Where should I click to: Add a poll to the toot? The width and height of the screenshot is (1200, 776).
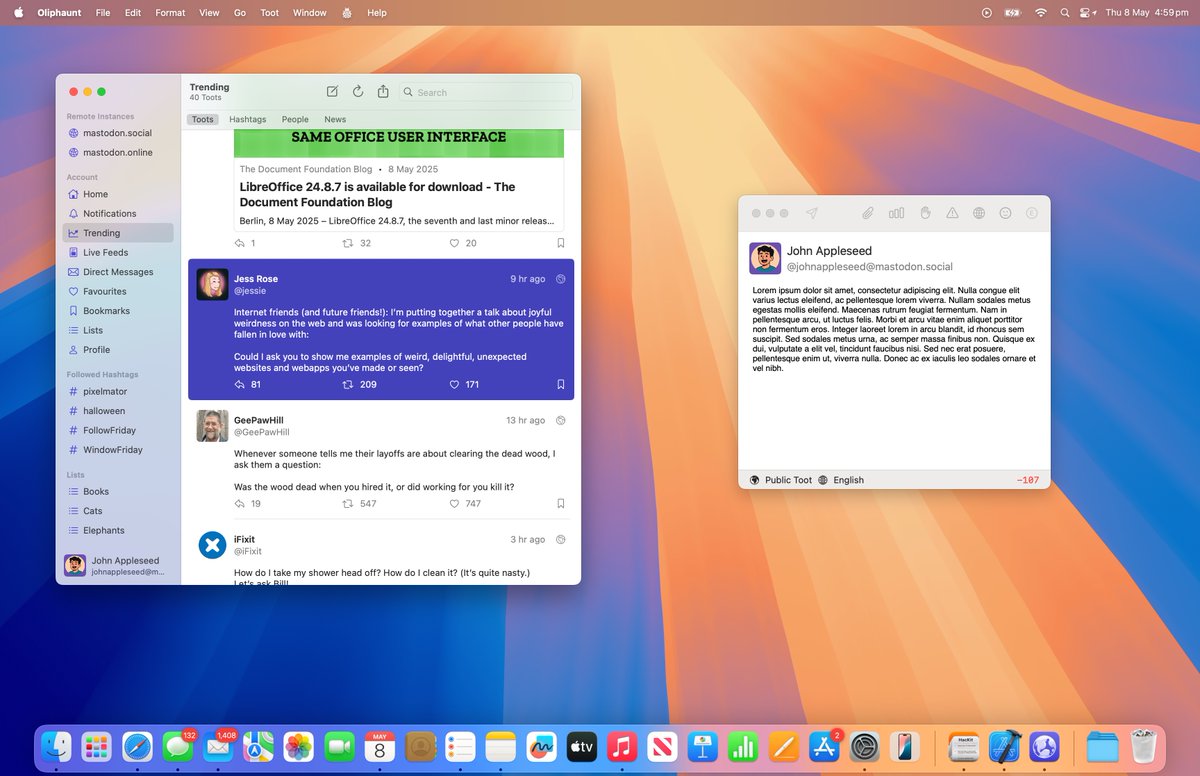click(896, 212)
